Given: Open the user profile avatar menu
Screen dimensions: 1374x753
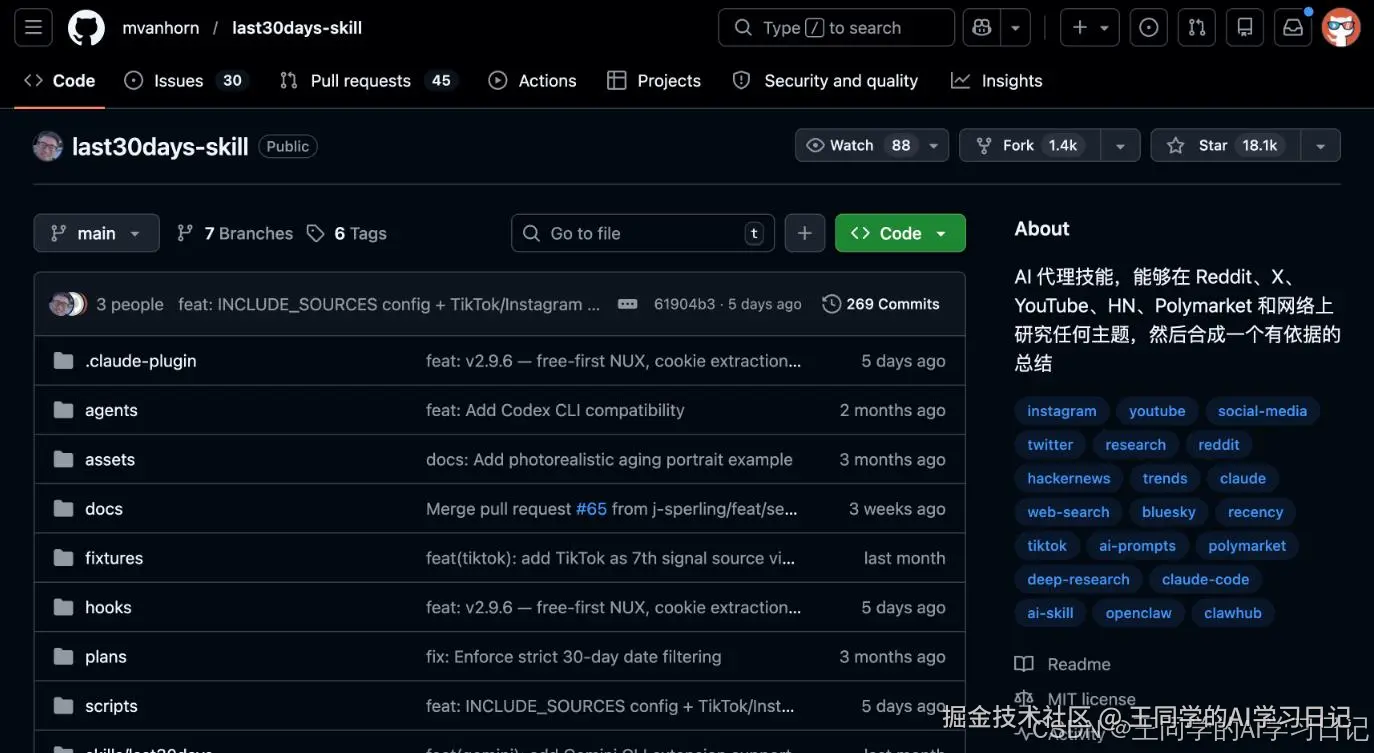Looking at the screenshot, I should tap(1341, 28).
